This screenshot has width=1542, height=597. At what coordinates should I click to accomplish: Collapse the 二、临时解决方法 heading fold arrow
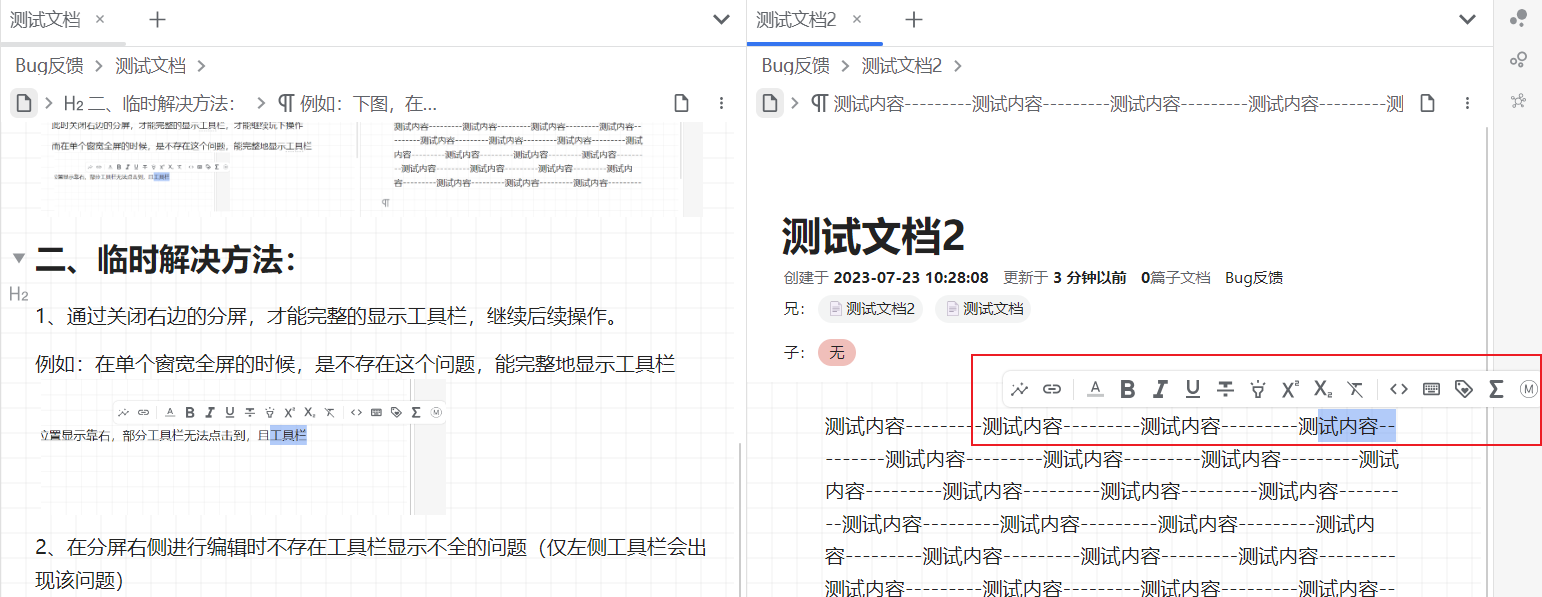[18, 259]
